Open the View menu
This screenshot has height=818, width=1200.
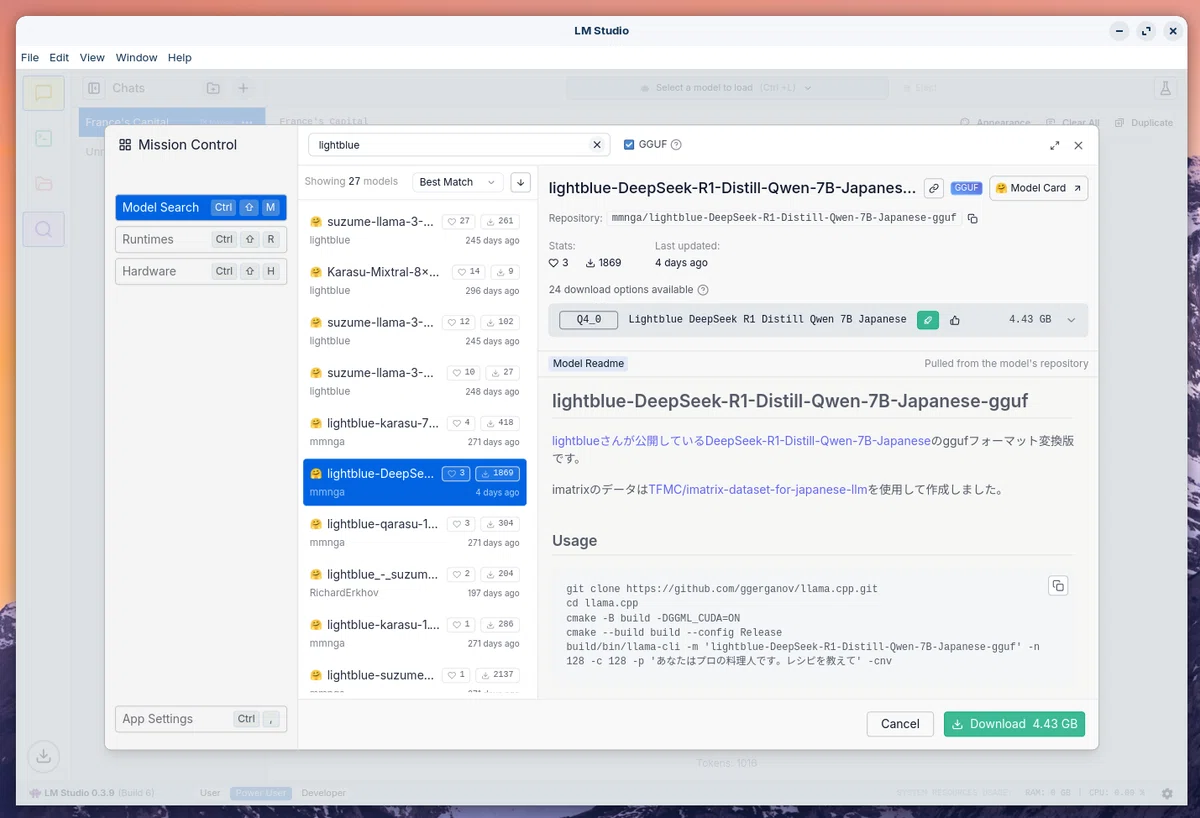pyautogui.click(x=92, y=58)
